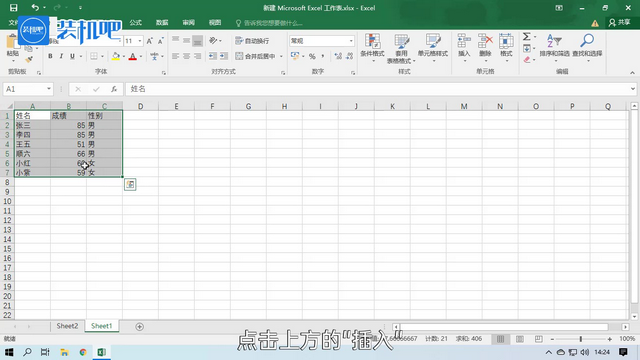Decrease decimal places
The height and width of the screenshot is (360, 640).
(349, 56)
